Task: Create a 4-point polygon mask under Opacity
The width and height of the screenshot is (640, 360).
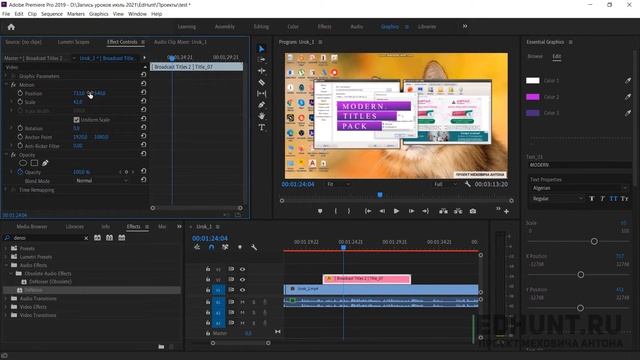Action: 34,163
